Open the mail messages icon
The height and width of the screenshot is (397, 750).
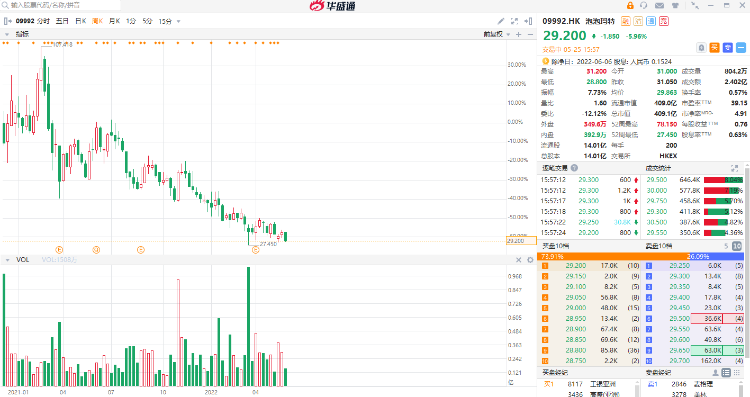660,5
